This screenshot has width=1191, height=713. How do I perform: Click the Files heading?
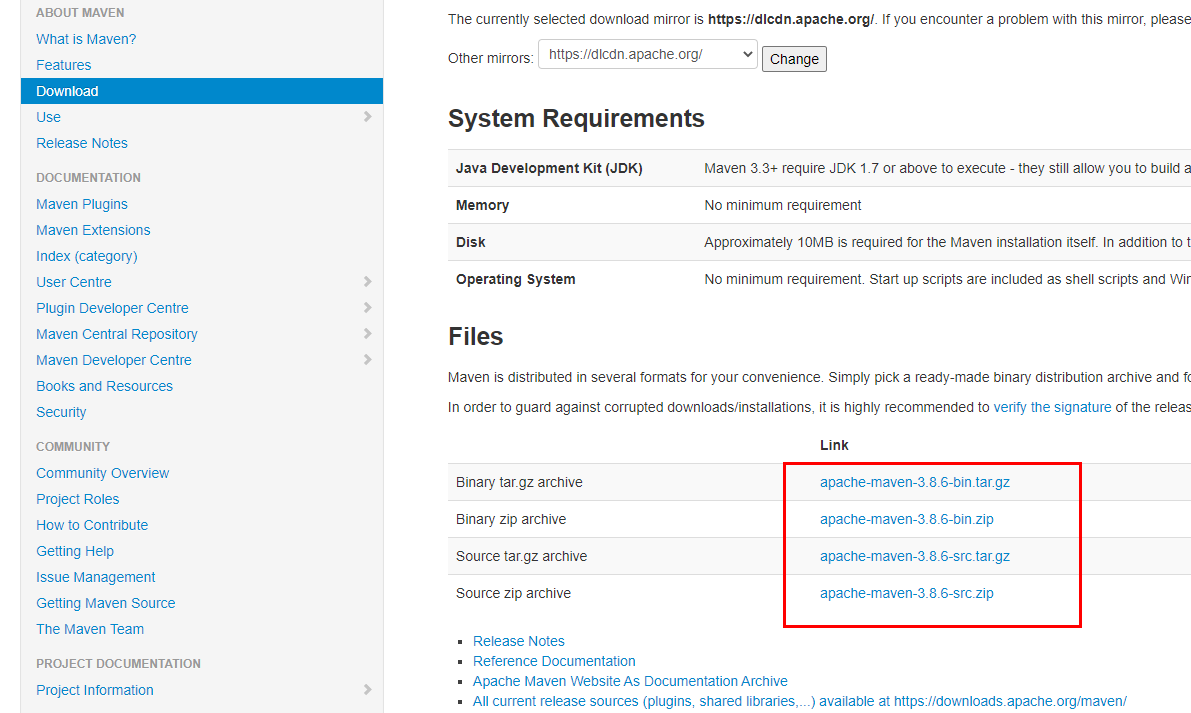(x=475, y=336)
